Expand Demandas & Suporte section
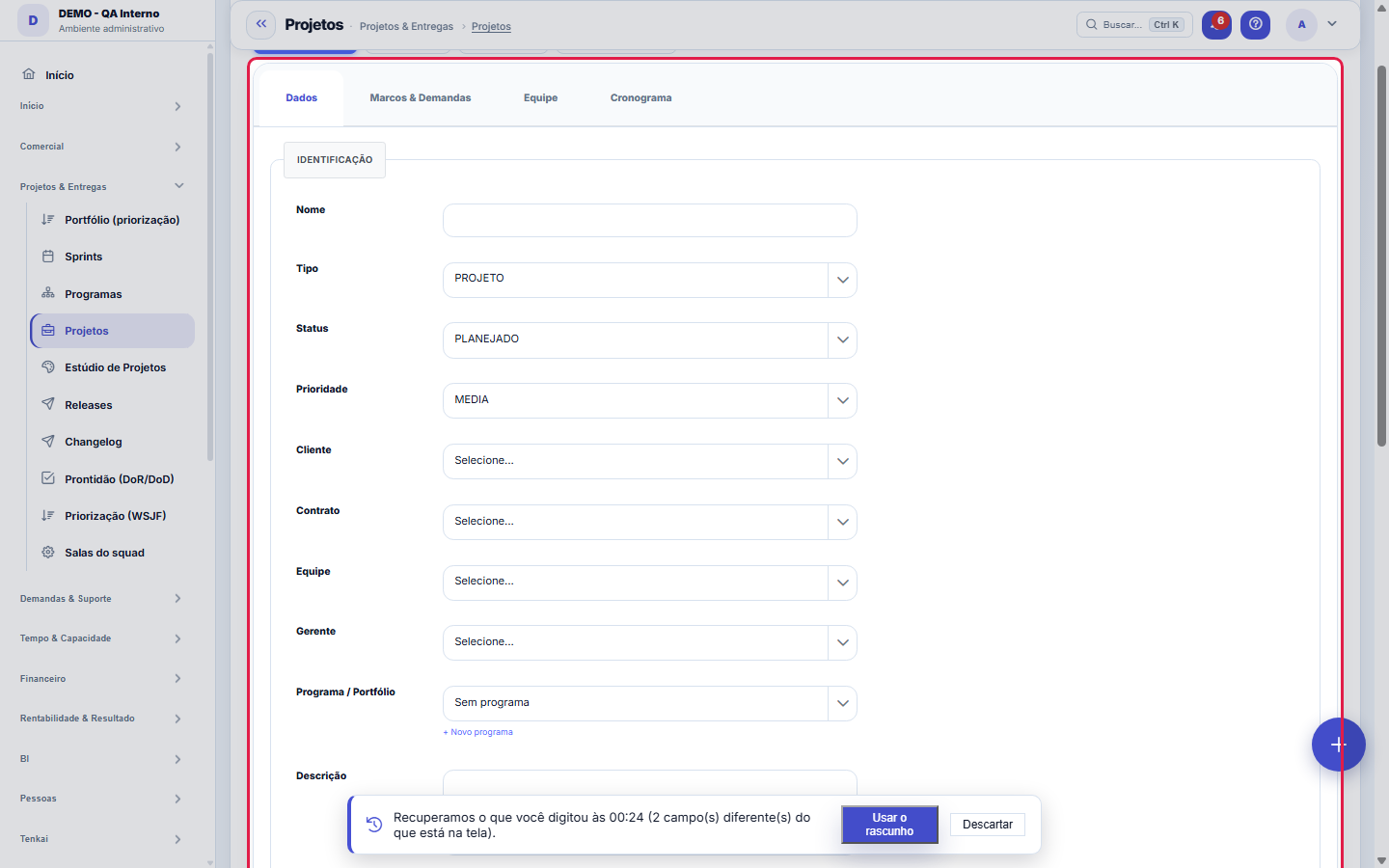 101,599
